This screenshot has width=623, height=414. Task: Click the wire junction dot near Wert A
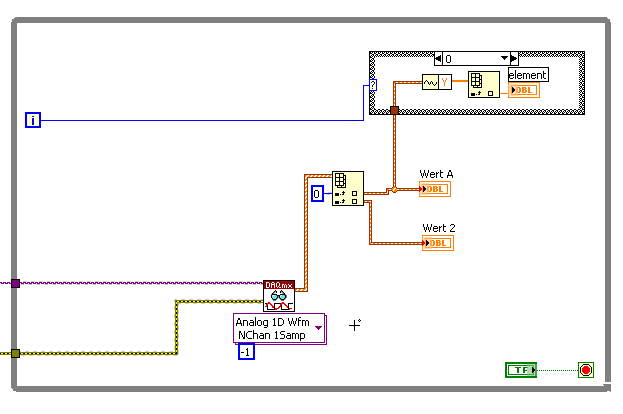click(x=394, y=190)
